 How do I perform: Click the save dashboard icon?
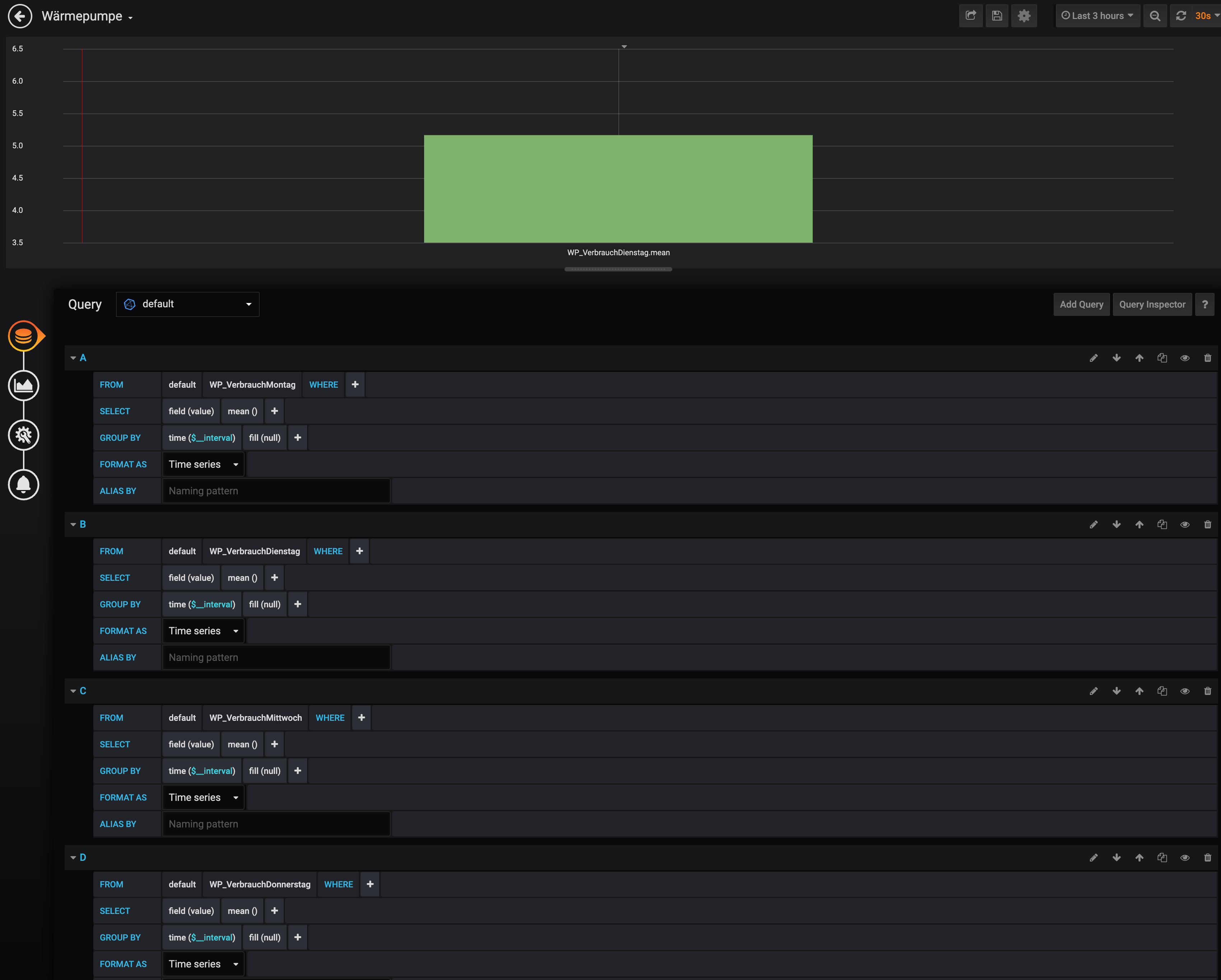tap(997, 16)
